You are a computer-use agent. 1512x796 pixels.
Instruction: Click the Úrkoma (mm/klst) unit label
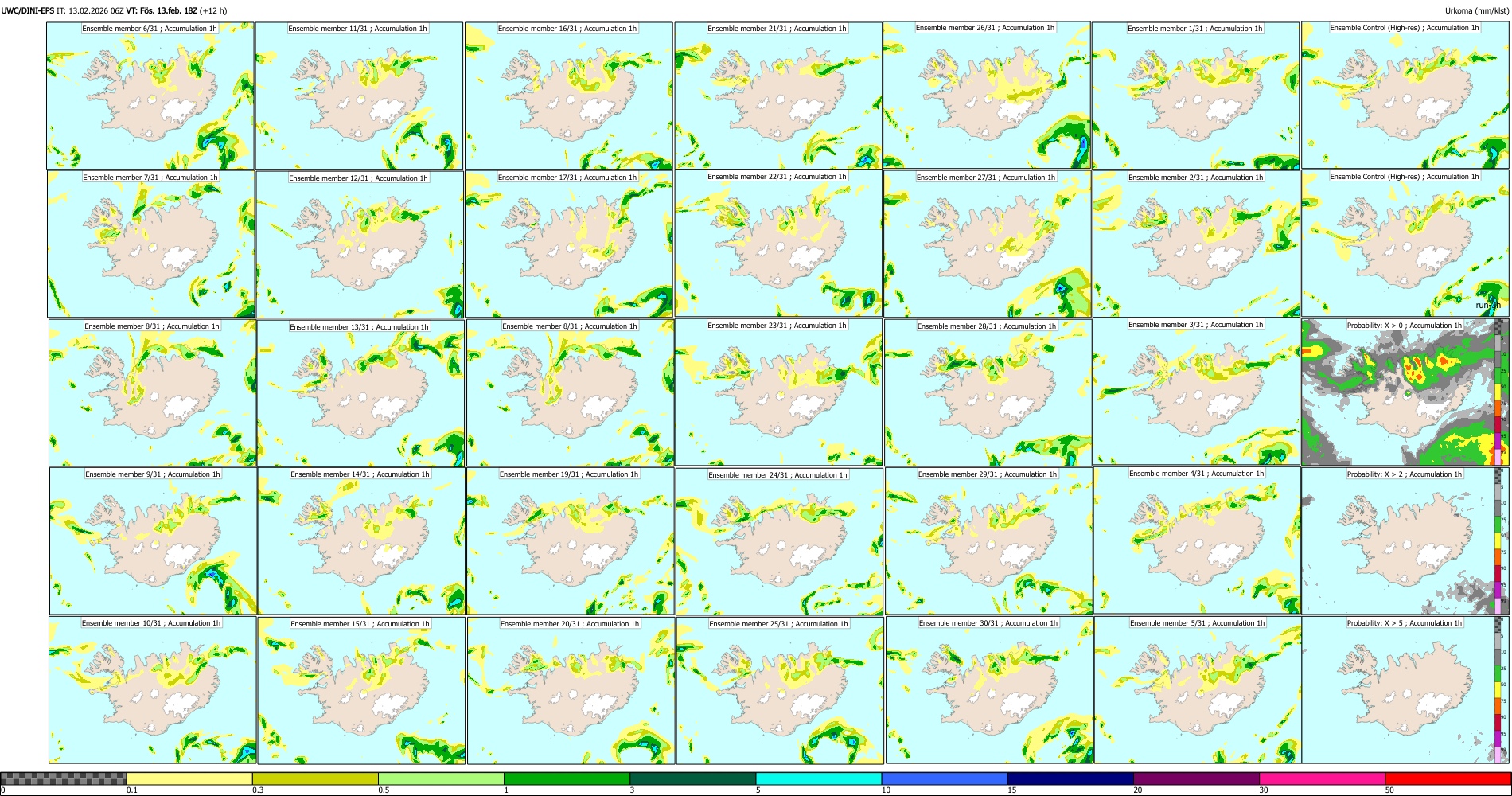(1477, 10)
